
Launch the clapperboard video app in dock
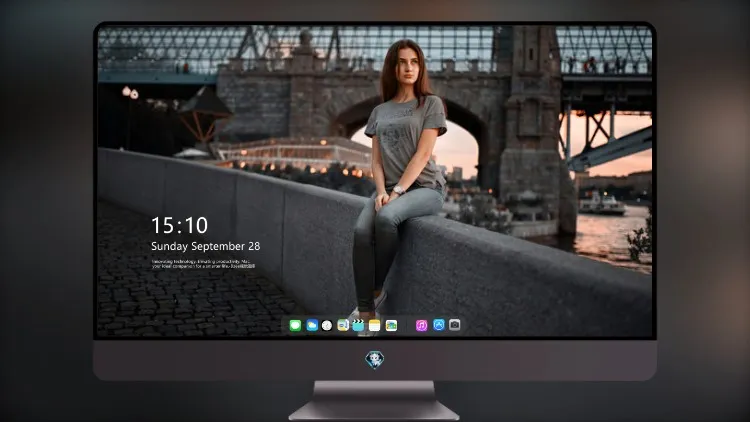pos(358,325)
